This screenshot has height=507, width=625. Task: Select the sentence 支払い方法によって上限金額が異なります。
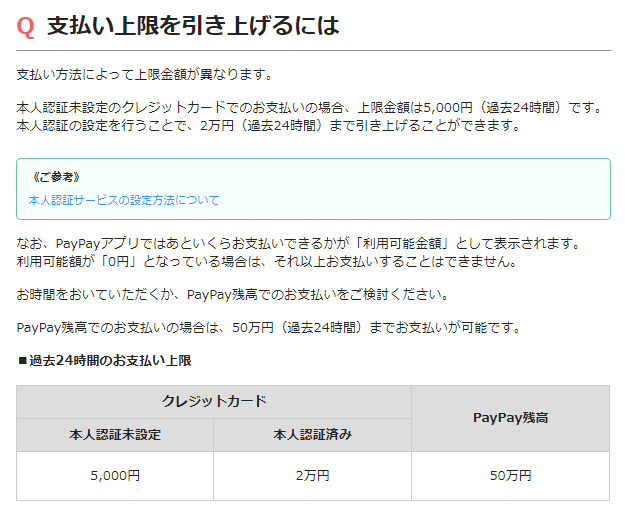point(145,74)
